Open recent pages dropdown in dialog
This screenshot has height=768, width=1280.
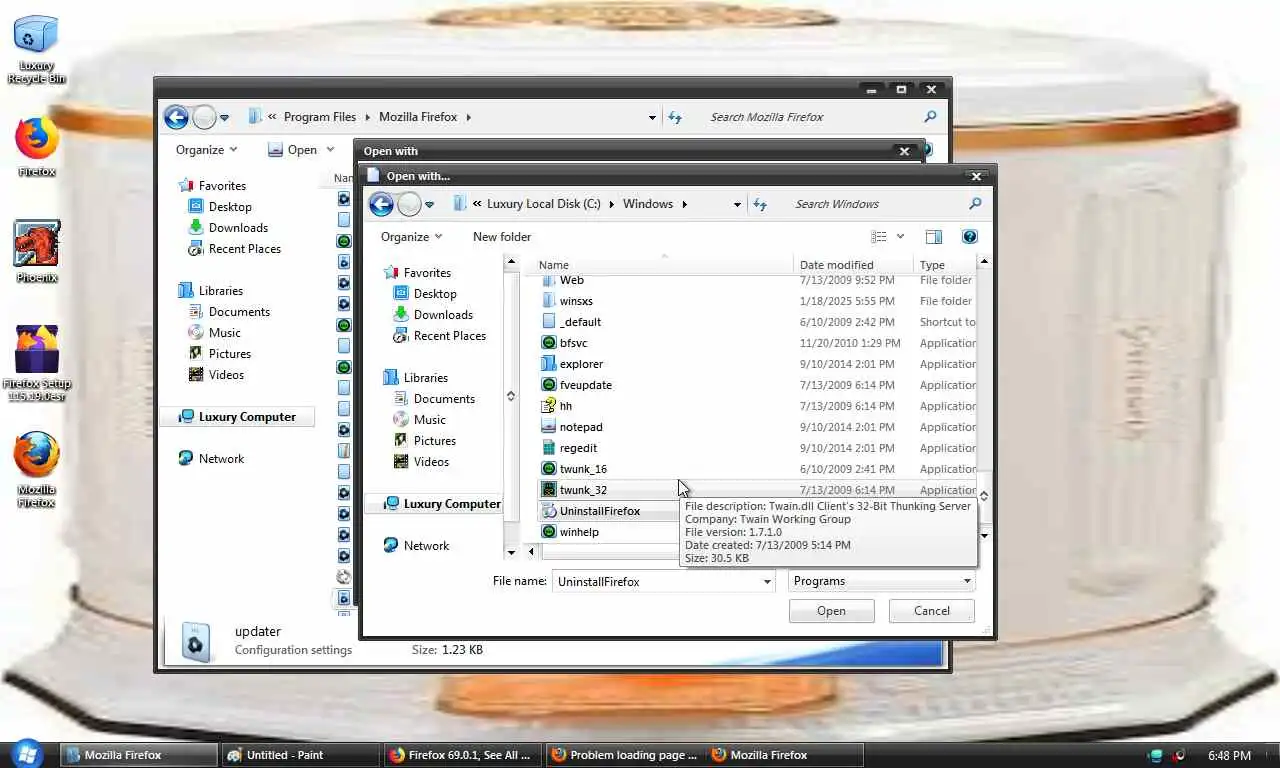tap(429, 204)
